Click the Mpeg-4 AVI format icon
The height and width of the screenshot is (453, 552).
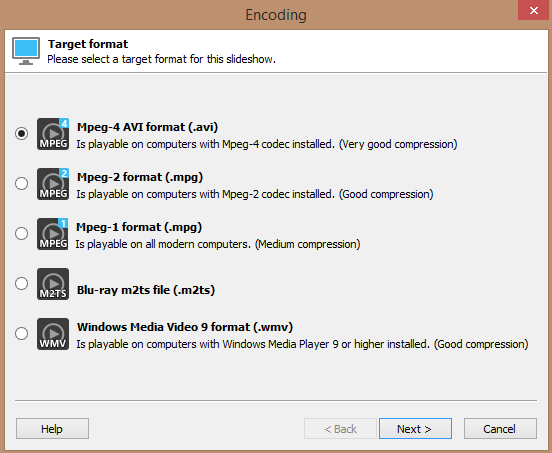click(x=53, y=134)
